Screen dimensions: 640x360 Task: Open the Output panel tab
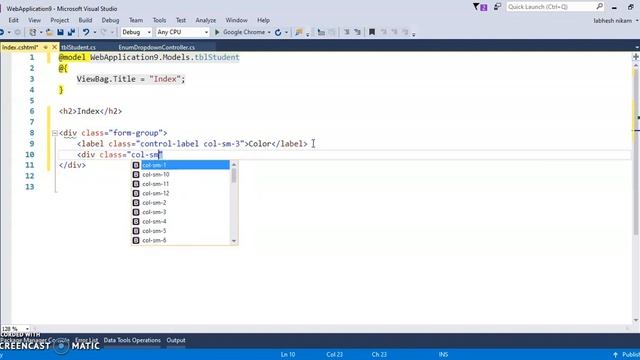[x=176, y=340]
